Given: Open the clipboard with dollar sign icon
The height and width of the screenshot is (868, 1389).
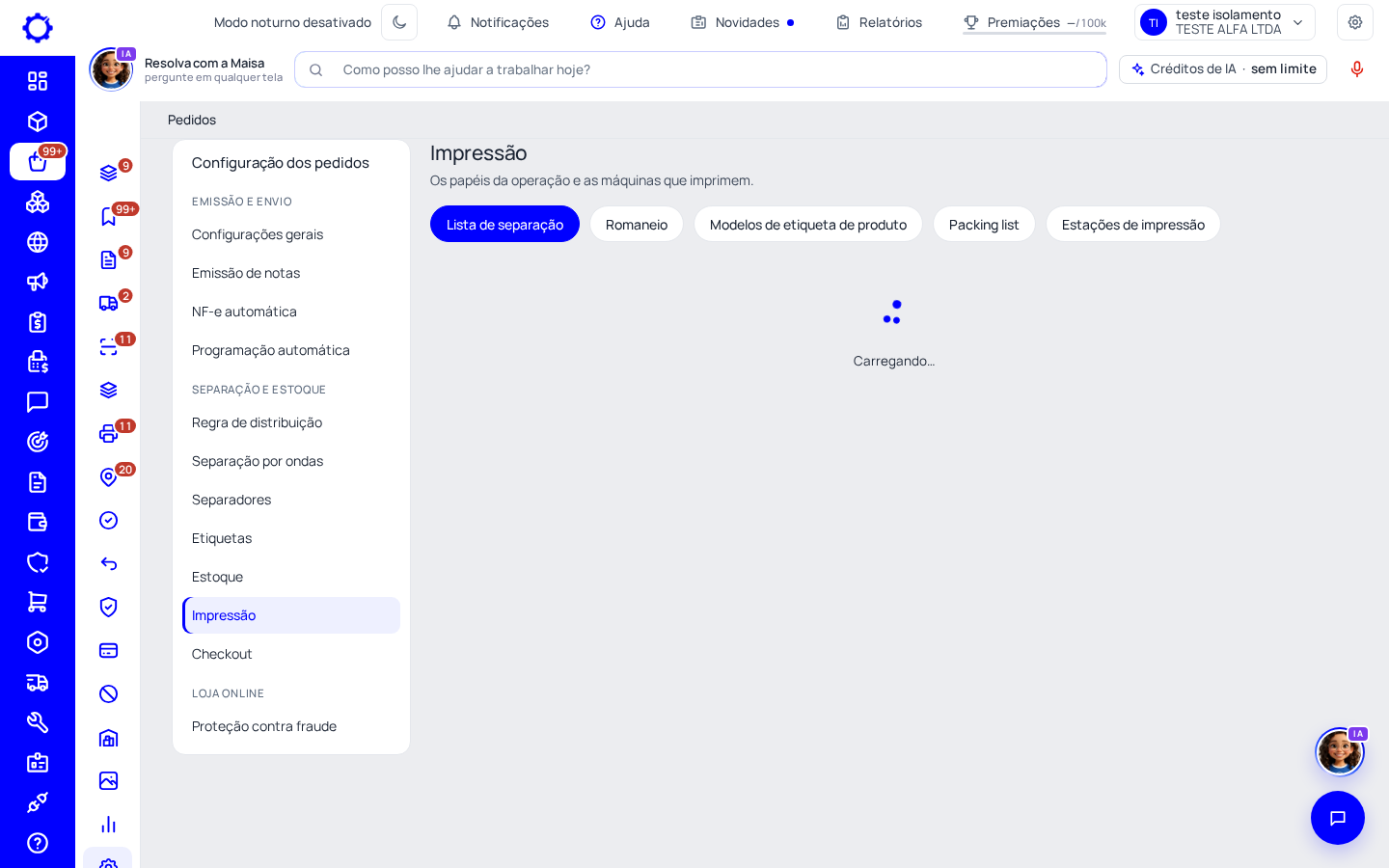Looking at the screenshot, I should 38,322.
